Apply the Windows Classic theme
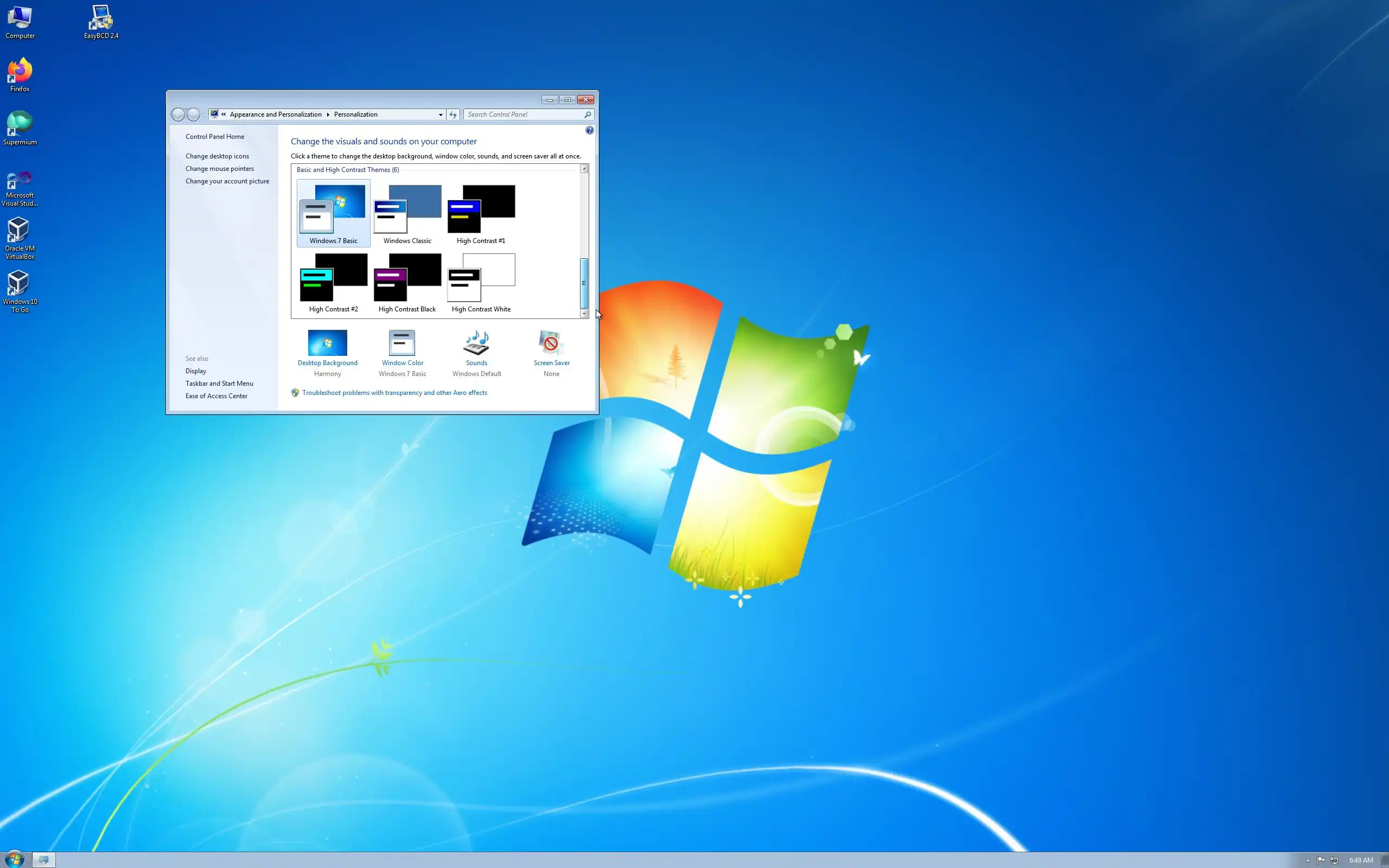 (x=407, y=214)
